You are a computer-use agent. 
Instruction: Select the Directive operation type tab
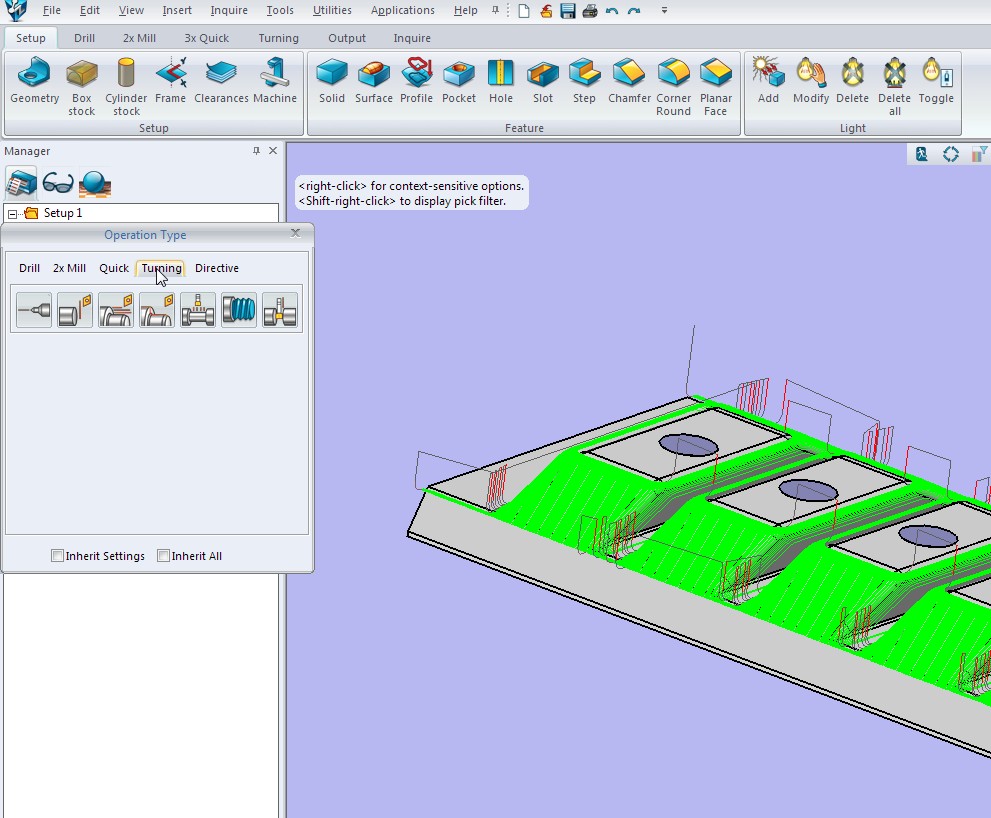216,268
